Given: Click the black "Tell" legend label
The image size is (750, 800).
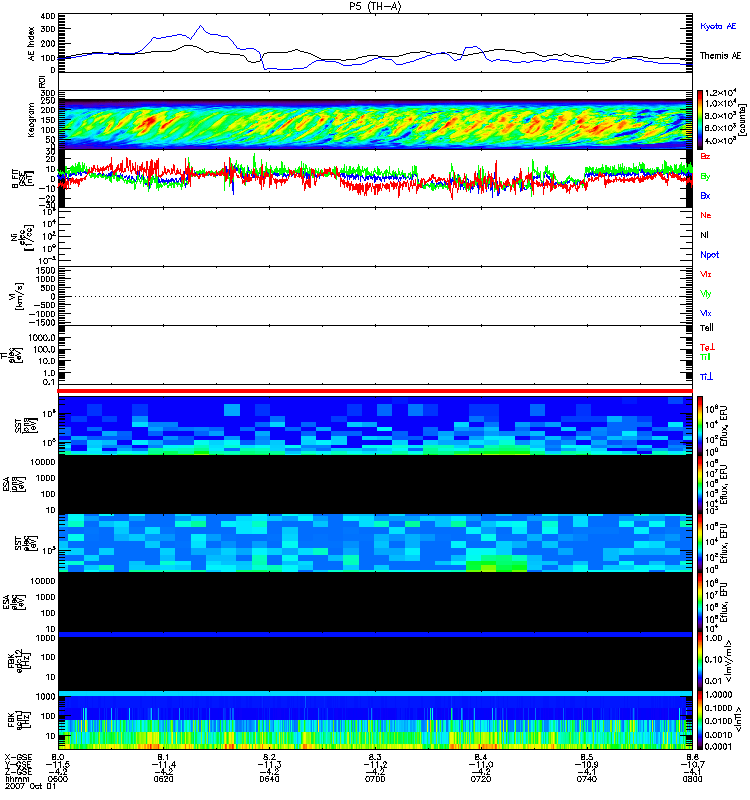Looking at the screenshot, I should pyautogui.click(x=707, y=328).
